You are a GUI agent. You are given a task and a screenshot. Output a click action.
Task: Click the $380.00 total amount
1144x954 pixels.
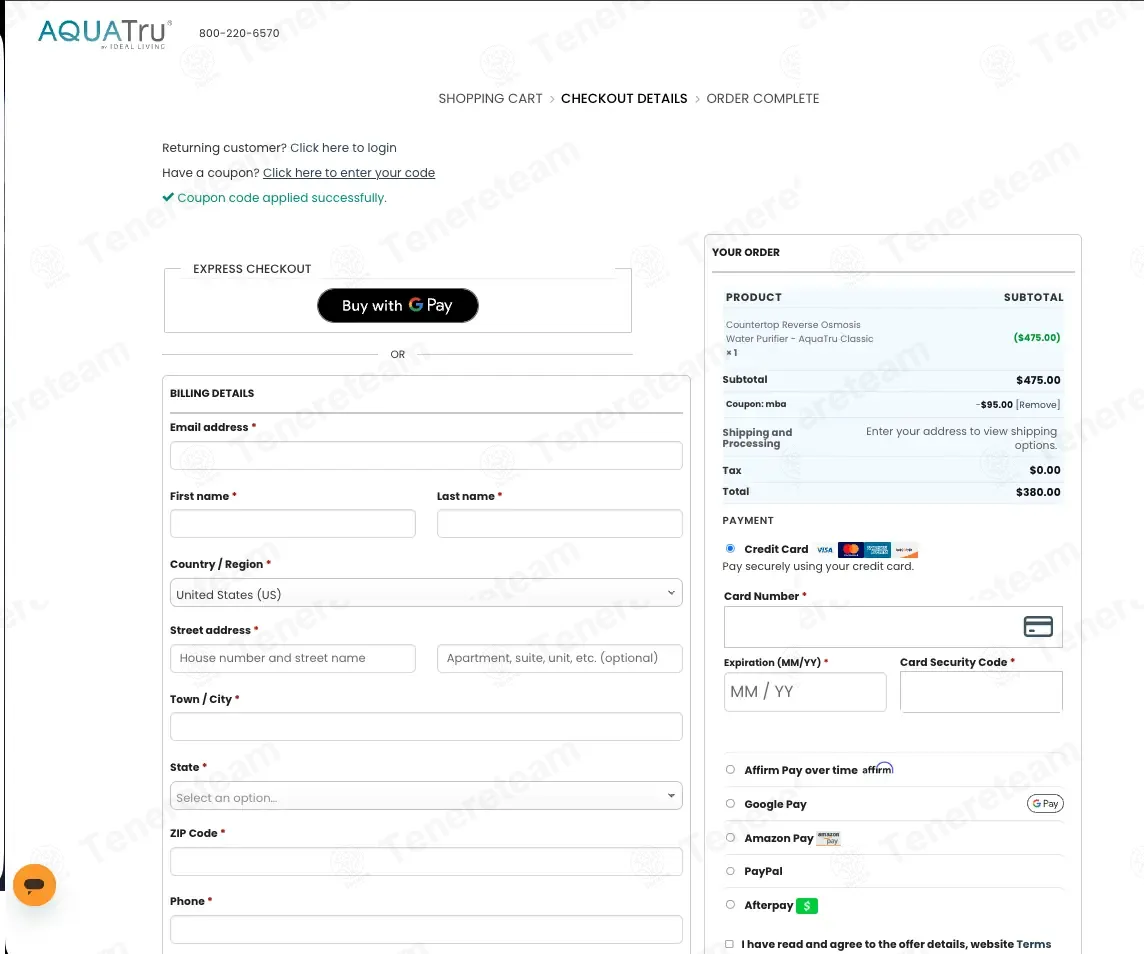pos(1037,492)
